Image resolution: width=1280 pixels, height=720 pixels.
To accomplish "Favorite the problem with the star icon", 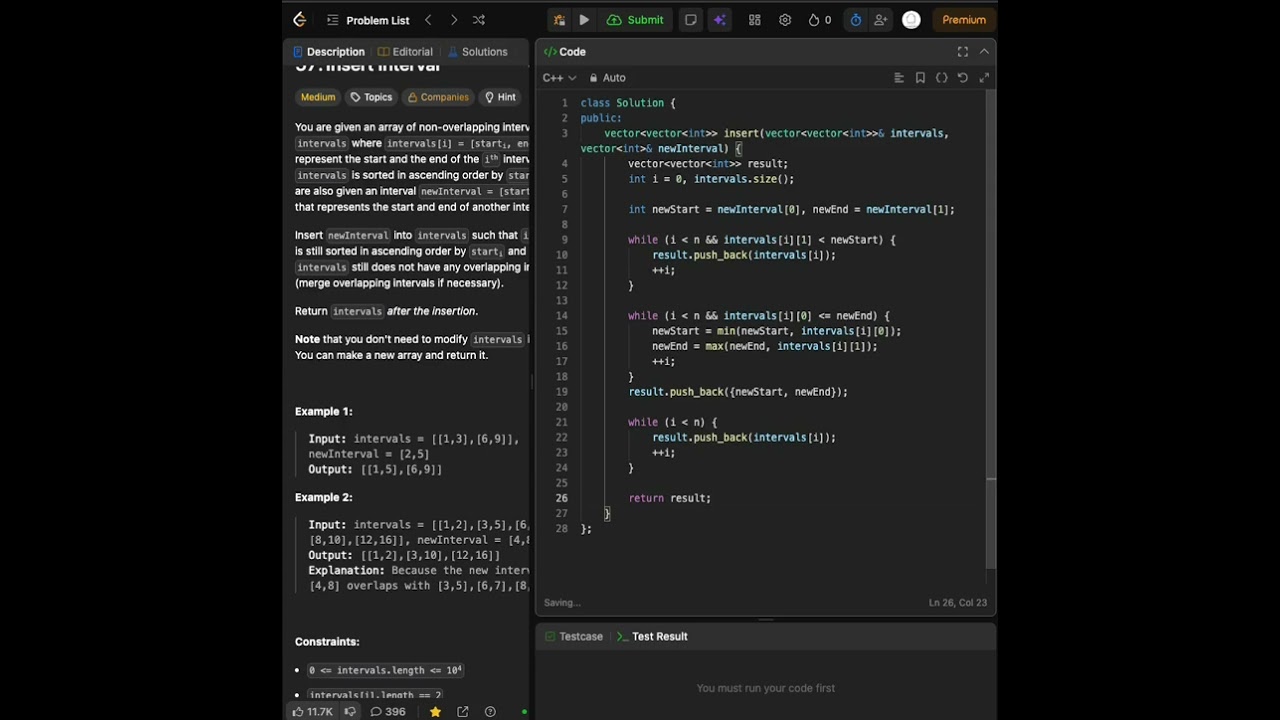I will [435, 712].
